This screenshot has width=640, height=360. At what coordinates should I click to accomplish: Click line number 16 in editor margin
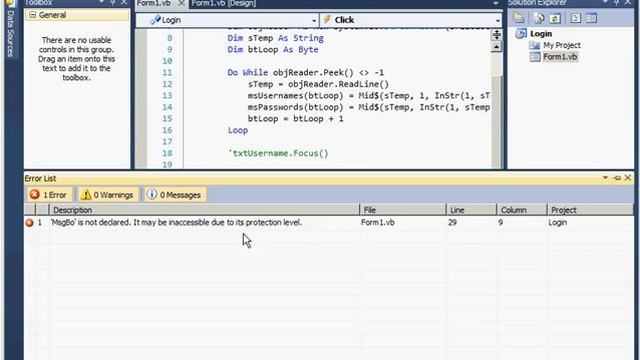pos(167,130)
